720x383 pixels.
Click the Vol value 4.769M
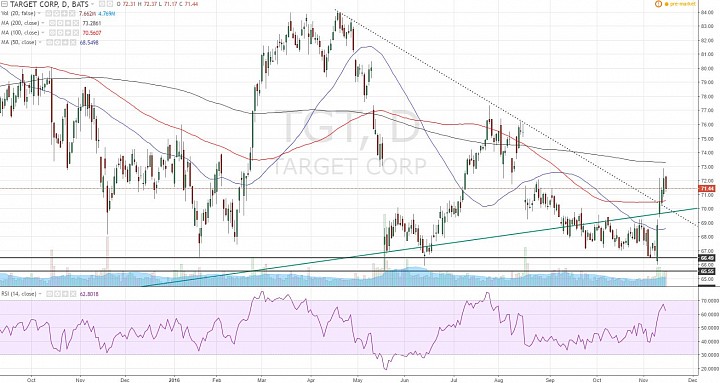tap(107, 13)
